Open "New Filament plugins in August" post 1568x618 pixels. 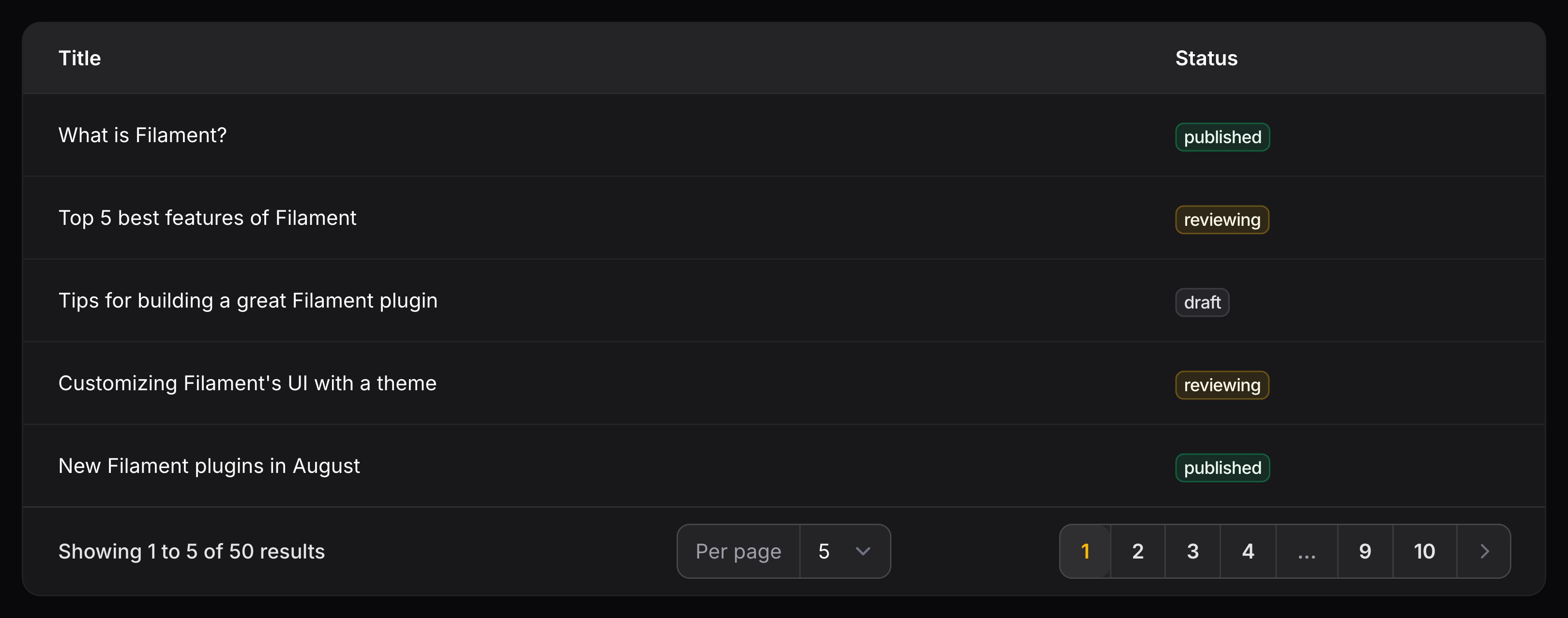coord(209,466)
